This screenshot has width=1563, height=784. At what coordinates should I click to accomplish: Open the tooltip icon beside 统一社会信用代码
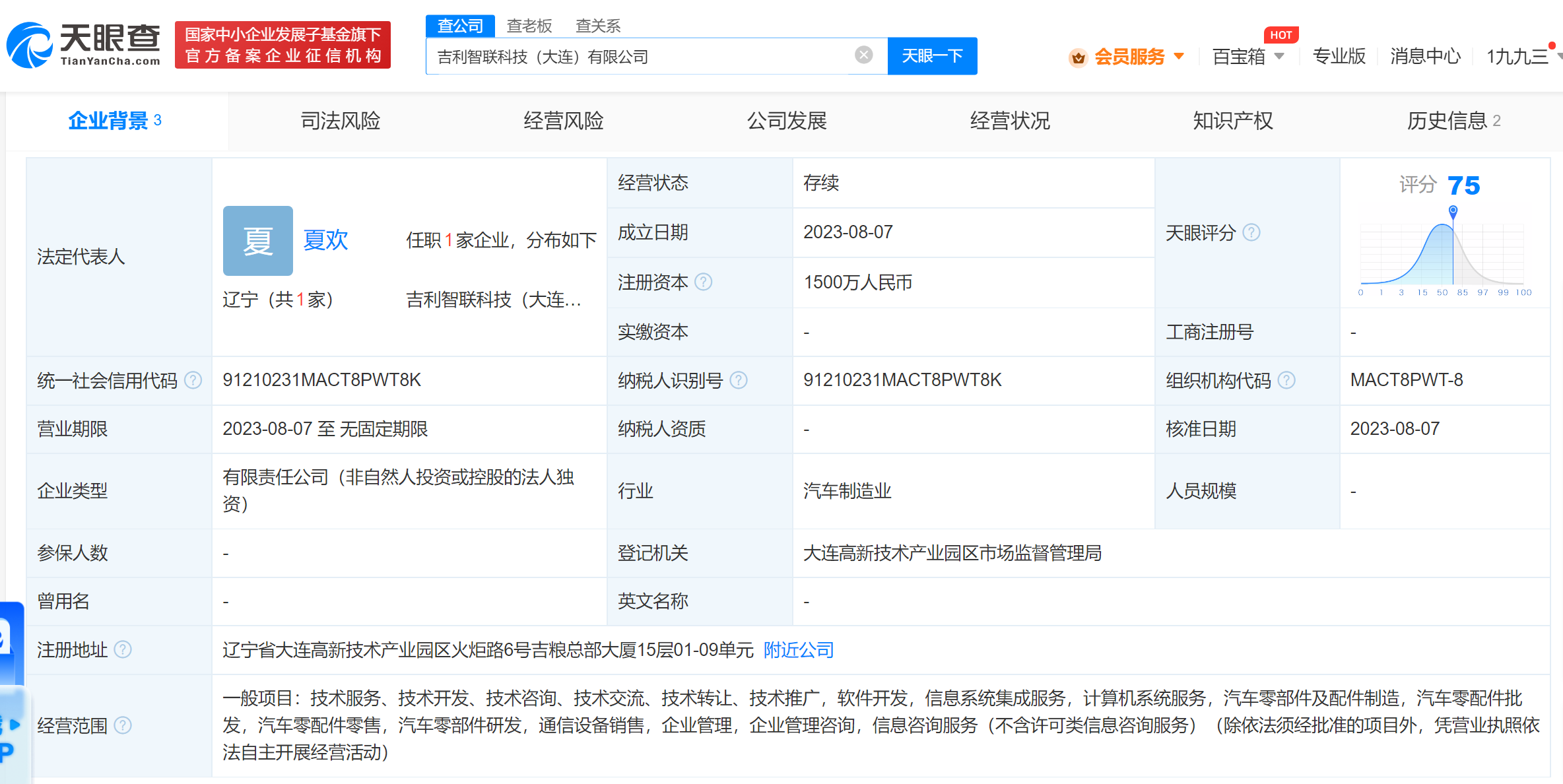192,380
